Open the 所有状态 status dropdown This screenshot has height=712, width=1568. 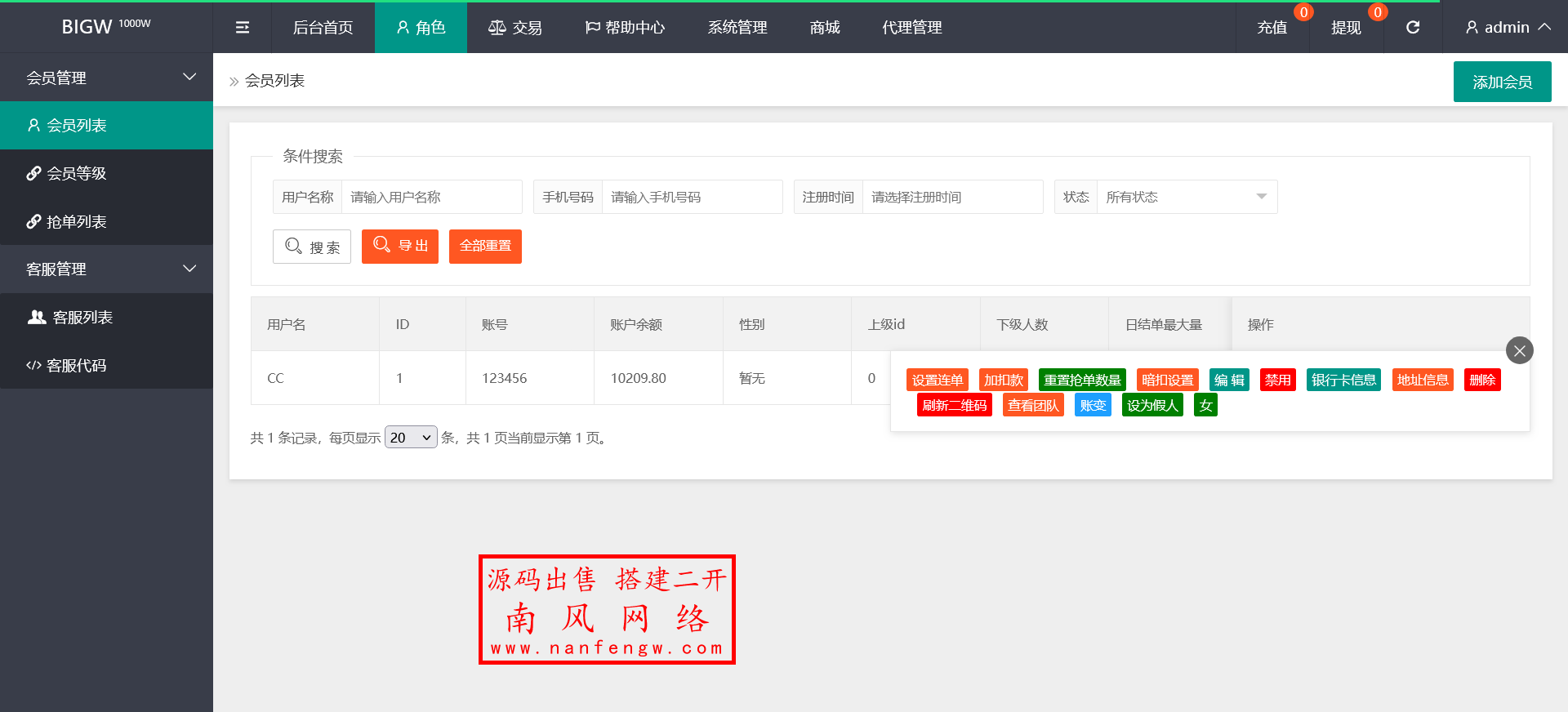1187,197
